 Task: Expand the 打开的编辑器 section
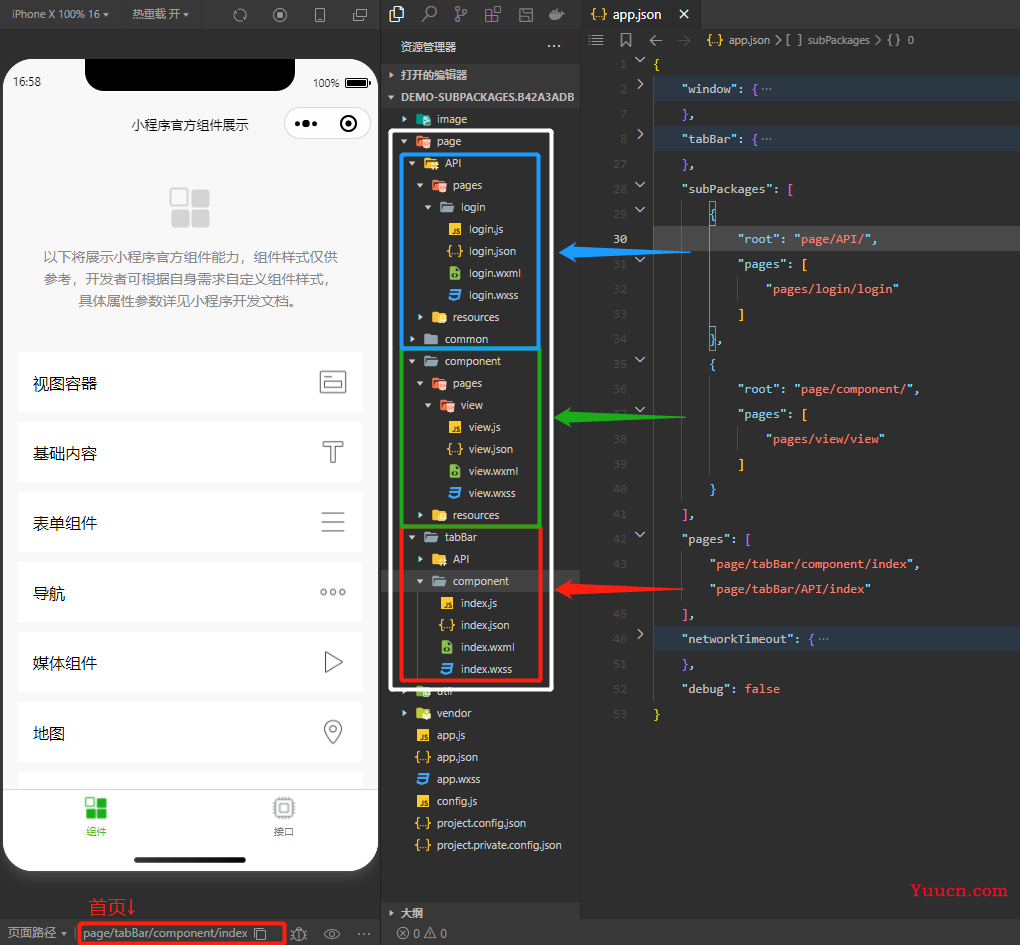tap(480, 75)
